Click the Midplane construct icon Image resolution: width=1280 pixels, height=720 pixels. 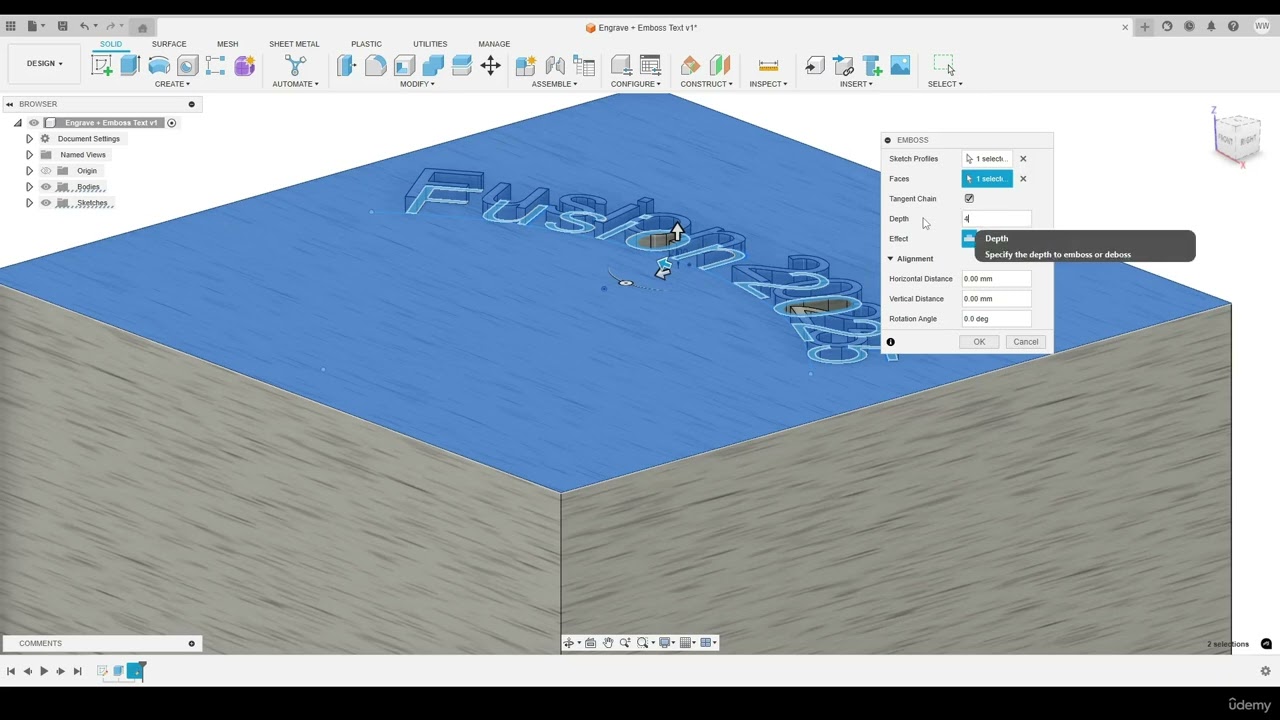coord(720,66)
